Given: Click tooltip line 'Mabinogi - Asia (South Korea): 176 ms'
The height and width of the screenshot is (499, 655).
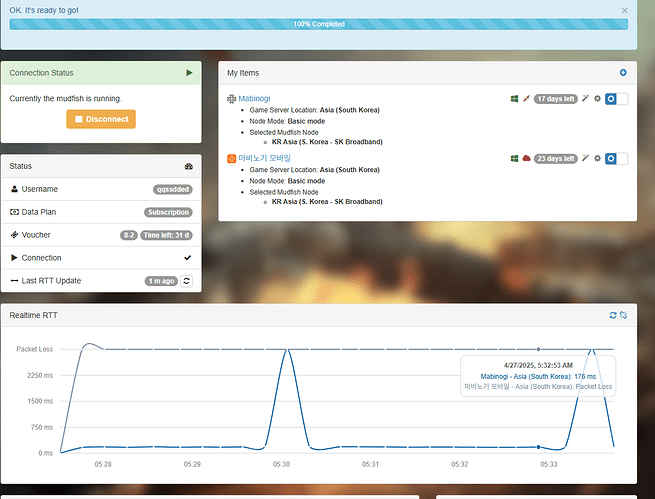Looking at the screenshot, I should click(538, 377).
